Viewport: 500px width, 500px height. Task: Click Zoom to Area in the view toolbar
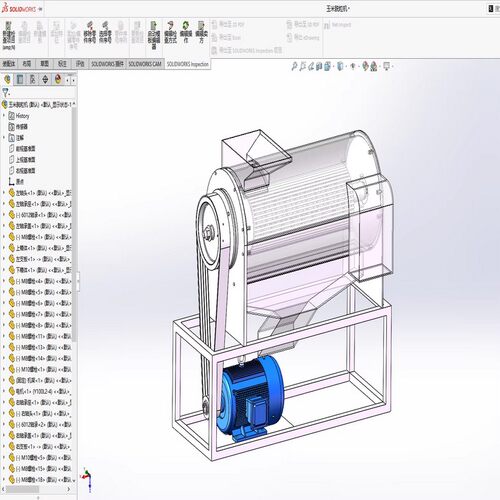pos(303,66)
